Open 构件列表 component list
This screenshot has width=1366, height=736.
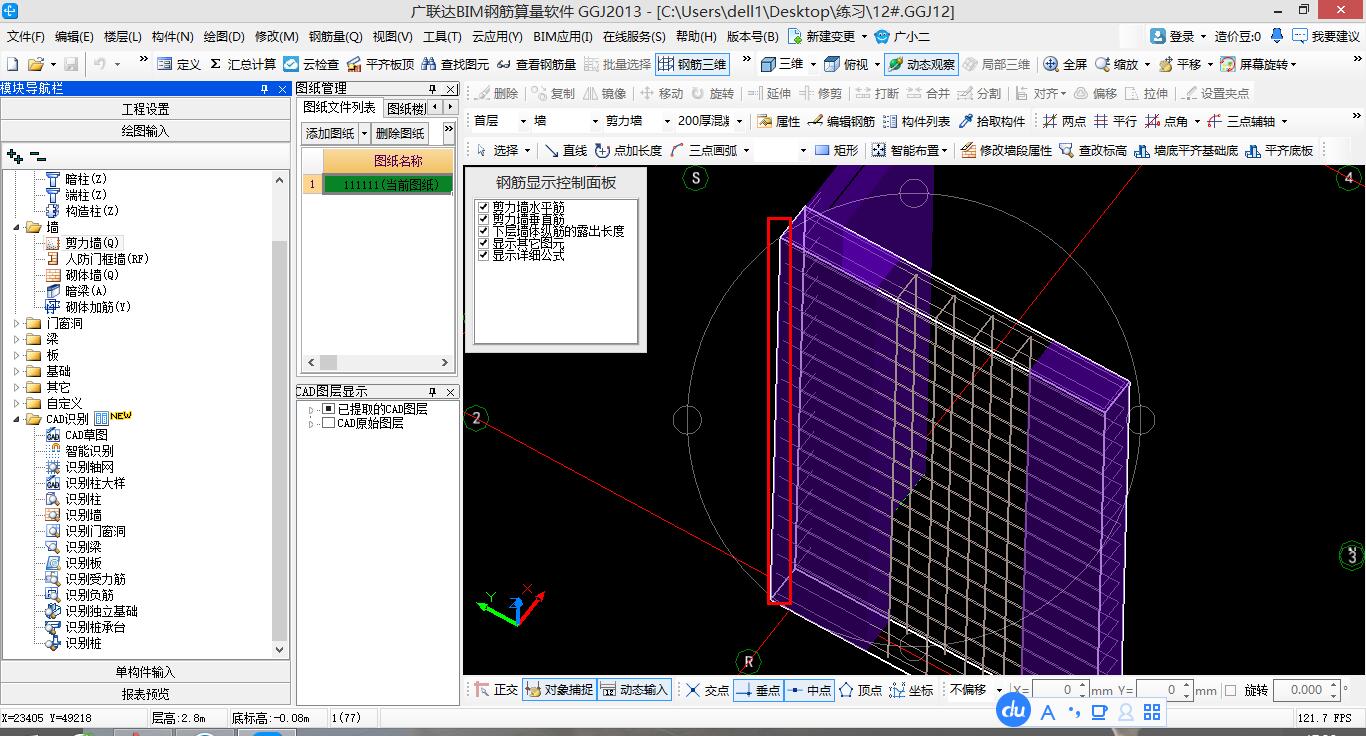[916, 121]
